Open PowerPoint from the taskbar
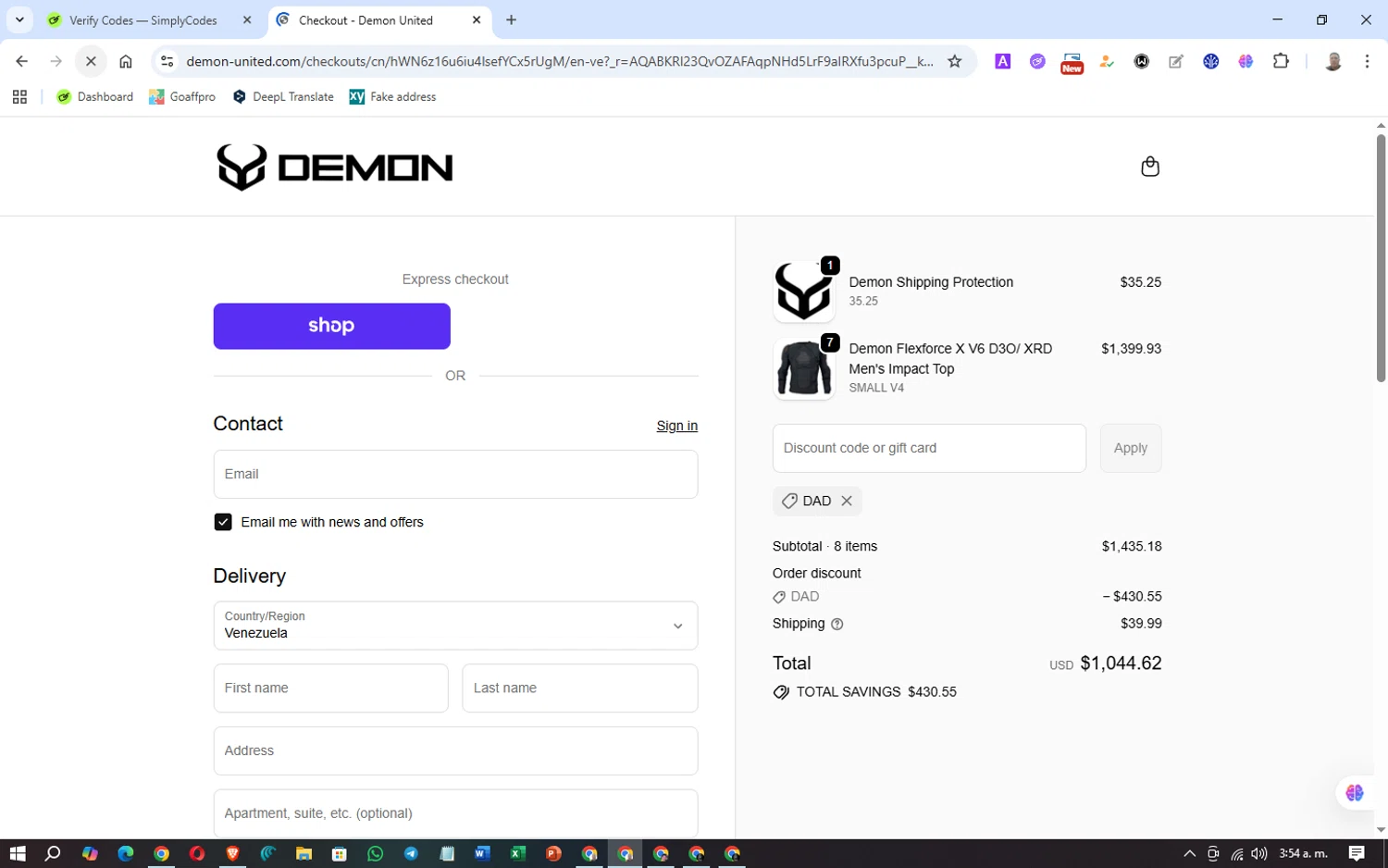Image resolution: width=1388 pixels, height=868 pixels. point(553,853)
